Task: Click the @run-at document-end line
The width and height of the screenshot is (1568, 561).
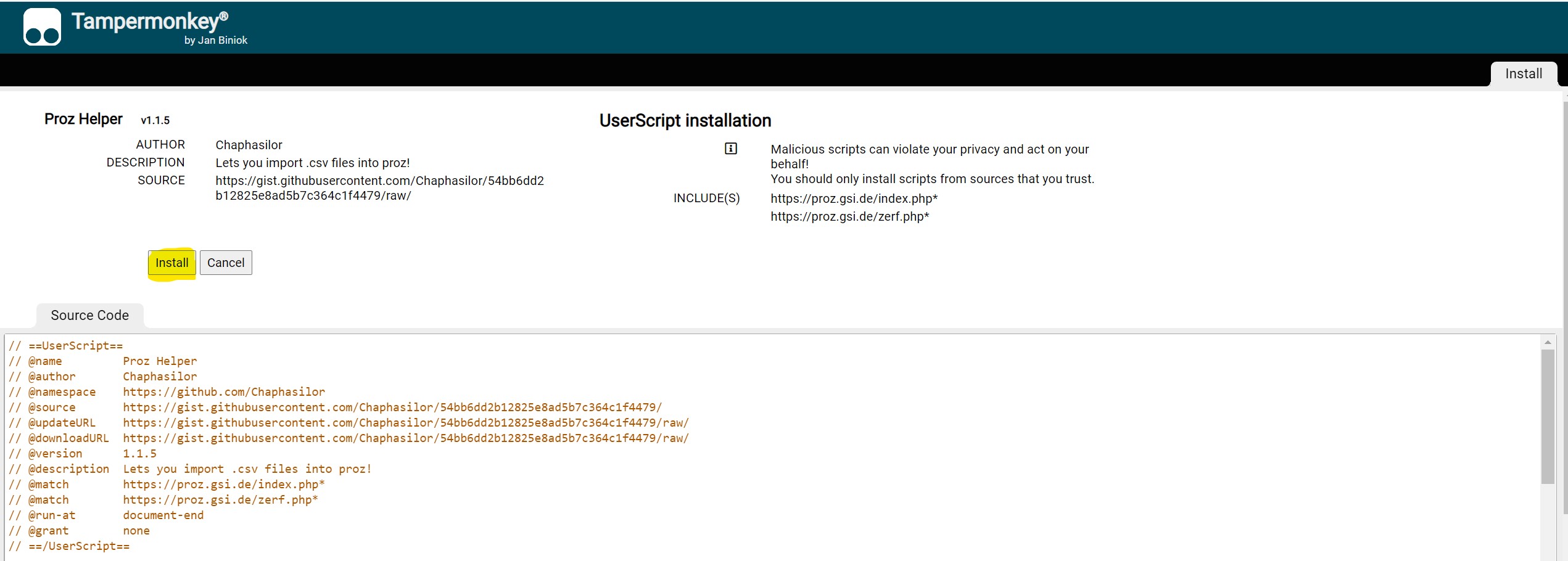Action: [106, 515]
